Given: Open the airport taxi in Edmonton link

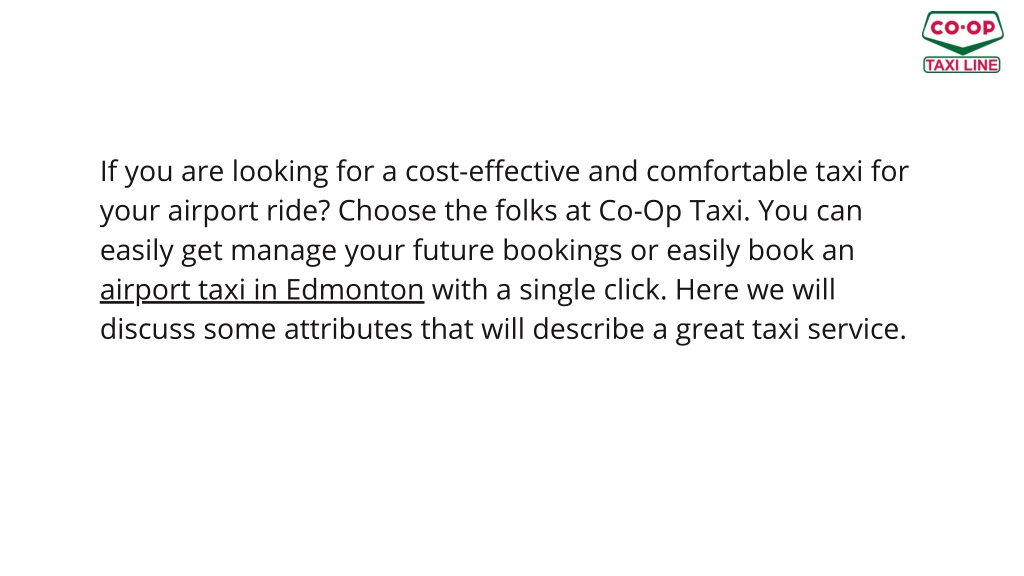Looking at the screenshot, I should pyautogui.click(x=262, y=290).
